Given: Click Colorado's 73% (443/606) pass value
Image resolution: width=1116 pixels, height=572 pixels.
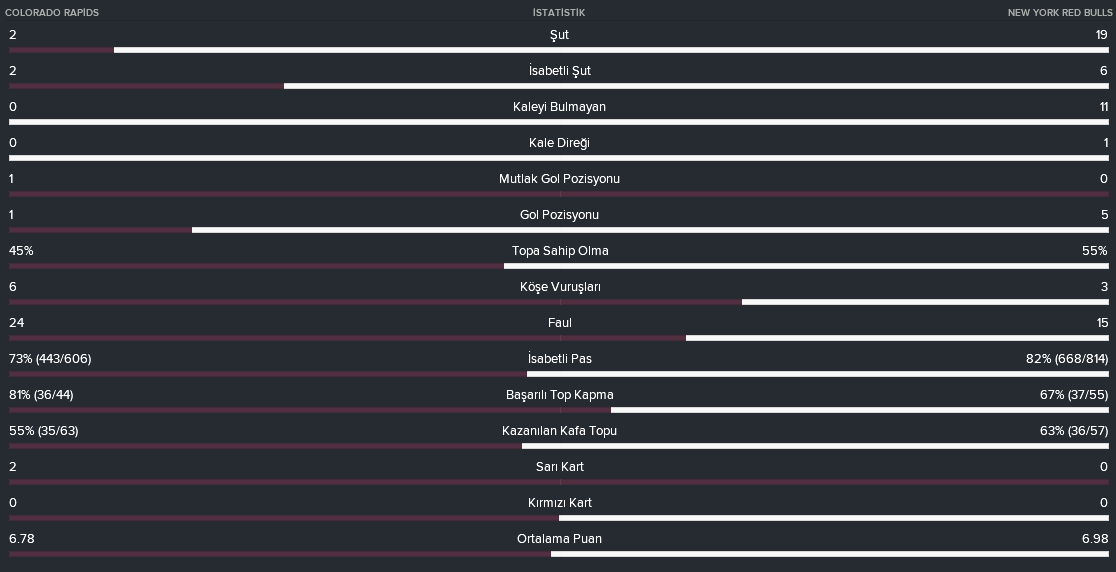Looking at the screenshot, I should 50,359.
